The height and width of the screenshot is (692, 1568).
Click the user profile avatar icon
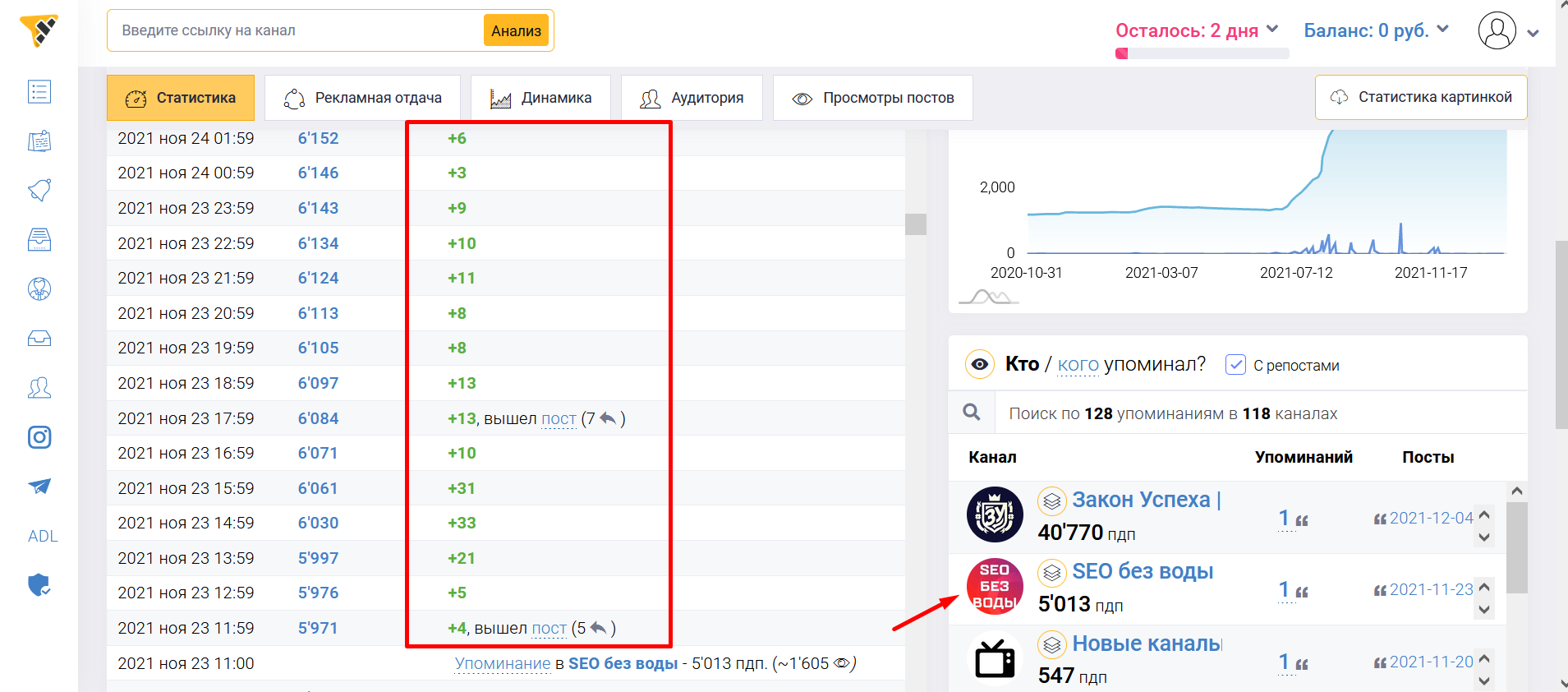1497,31
